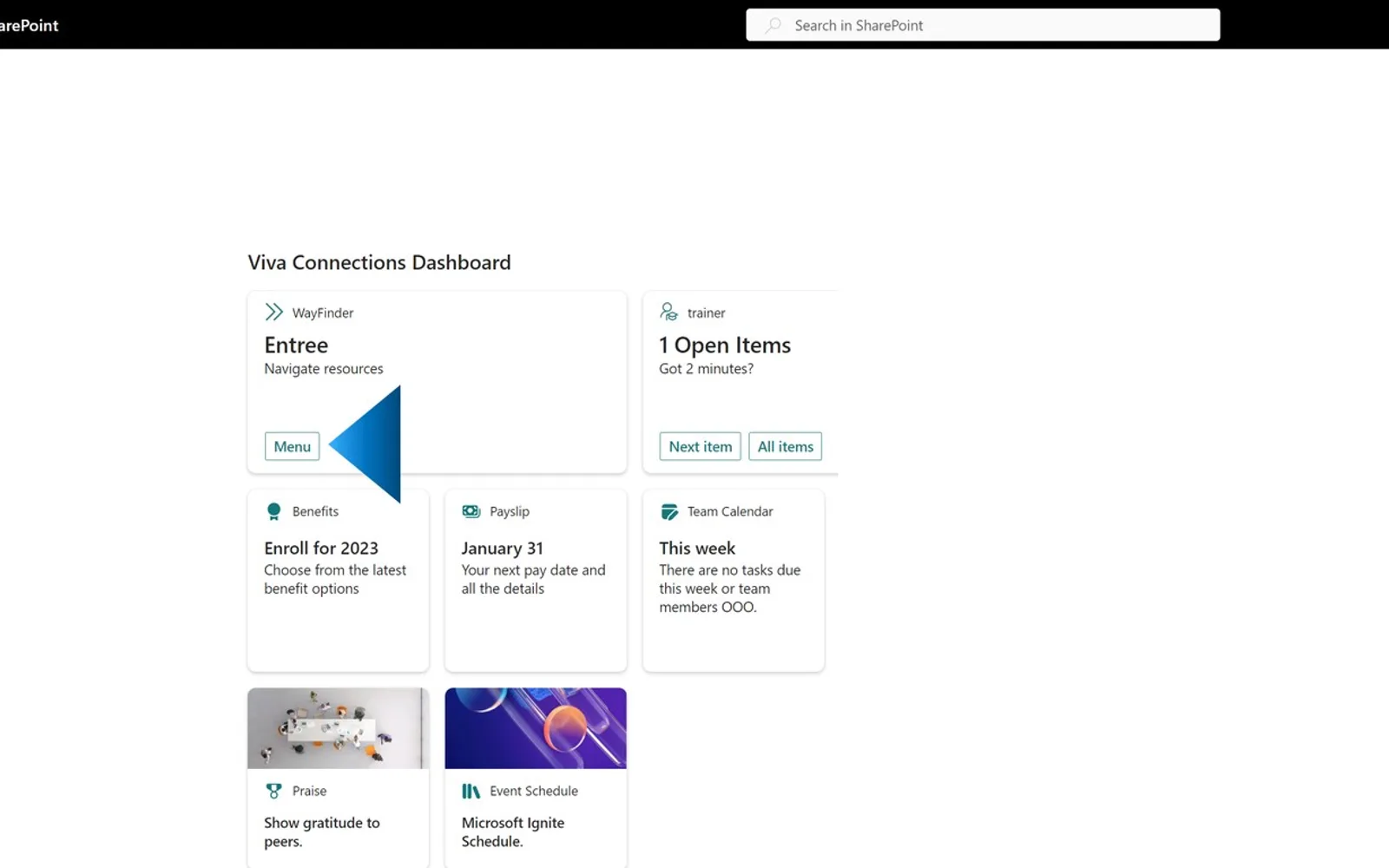Open the WayFinder Menu button

coord(292,446)
